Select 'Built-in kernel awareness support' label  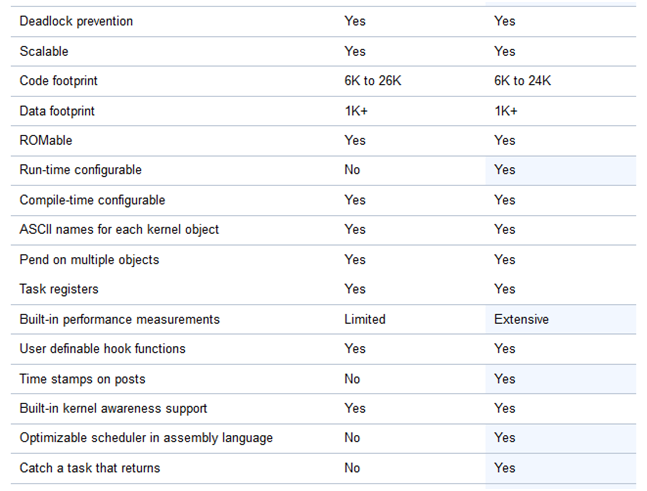coord(113,408)
